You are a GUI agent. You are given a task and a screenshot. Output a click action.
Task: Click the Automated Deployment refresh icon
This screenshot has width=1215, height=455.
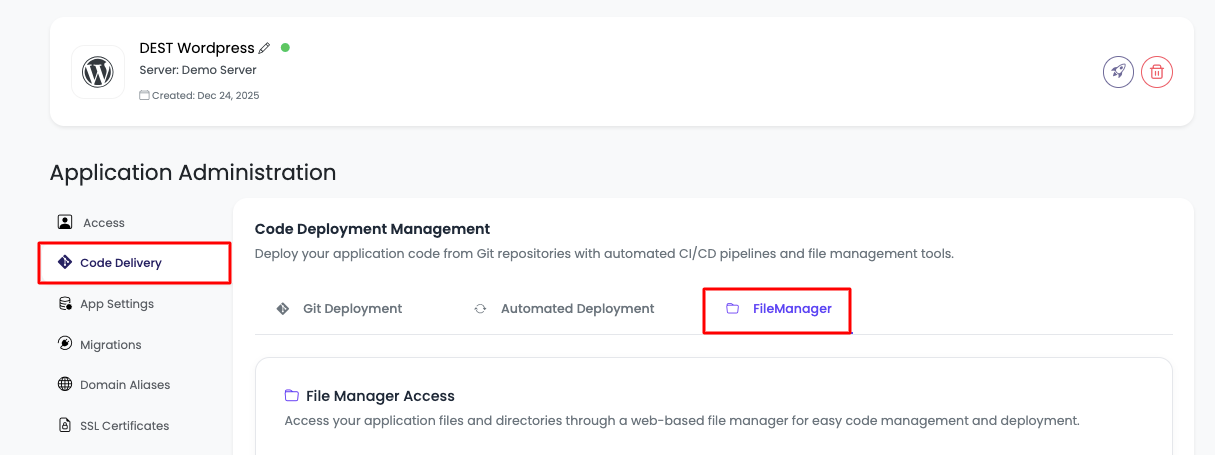point(480,309)
